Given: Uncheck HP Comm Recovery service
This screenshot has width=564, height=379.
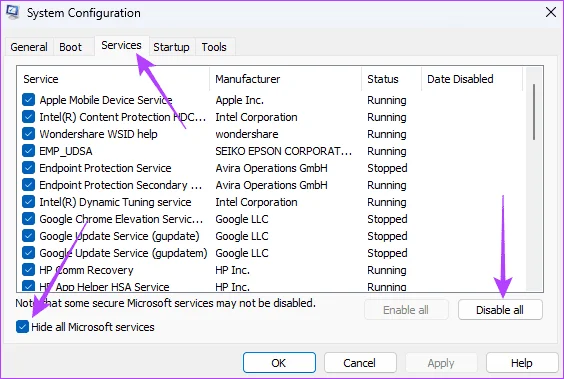Looking at the screenshot, I should click(x=28, y=270).
